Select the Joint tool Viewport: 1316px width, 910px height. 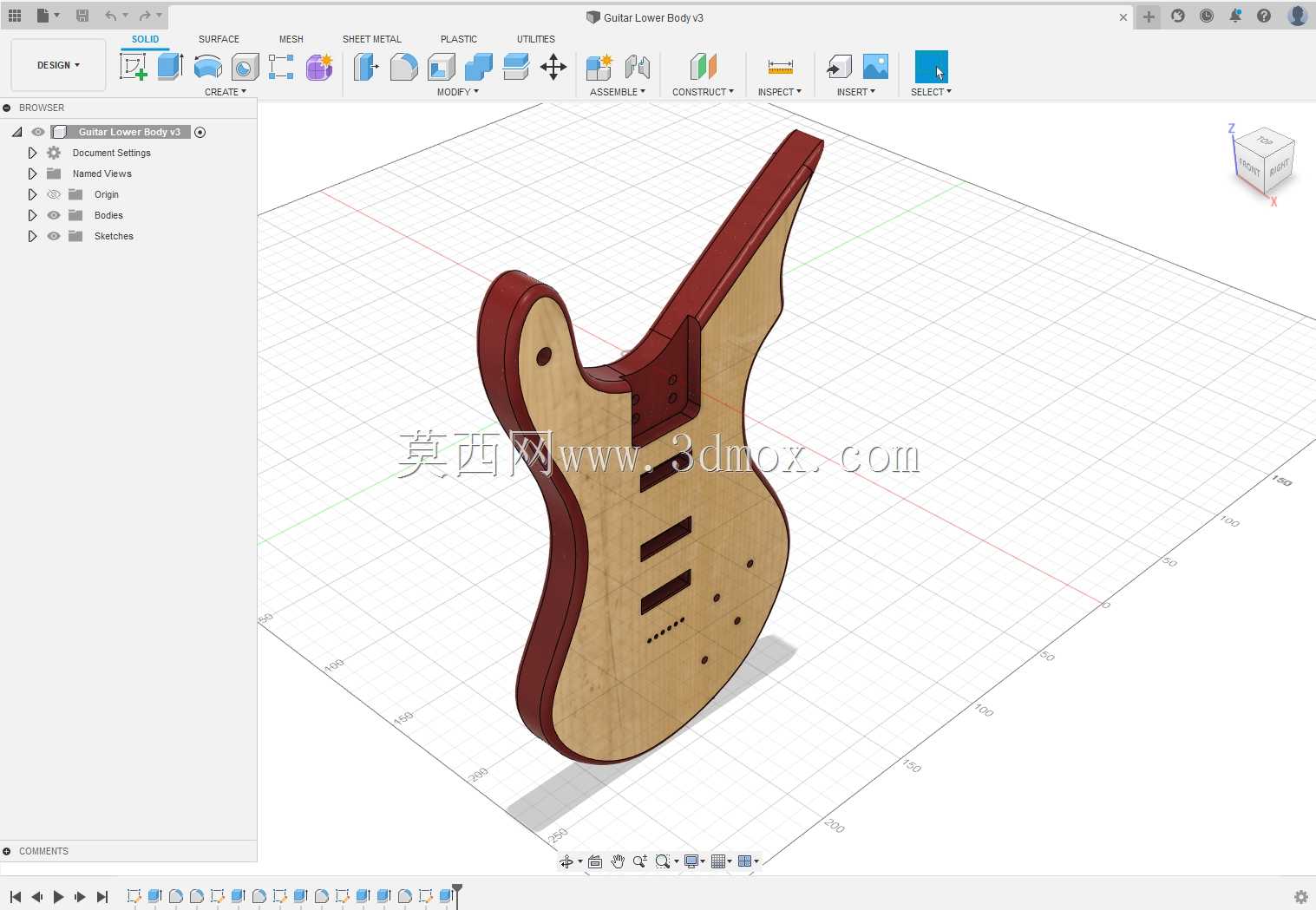[x=638, y=67]
